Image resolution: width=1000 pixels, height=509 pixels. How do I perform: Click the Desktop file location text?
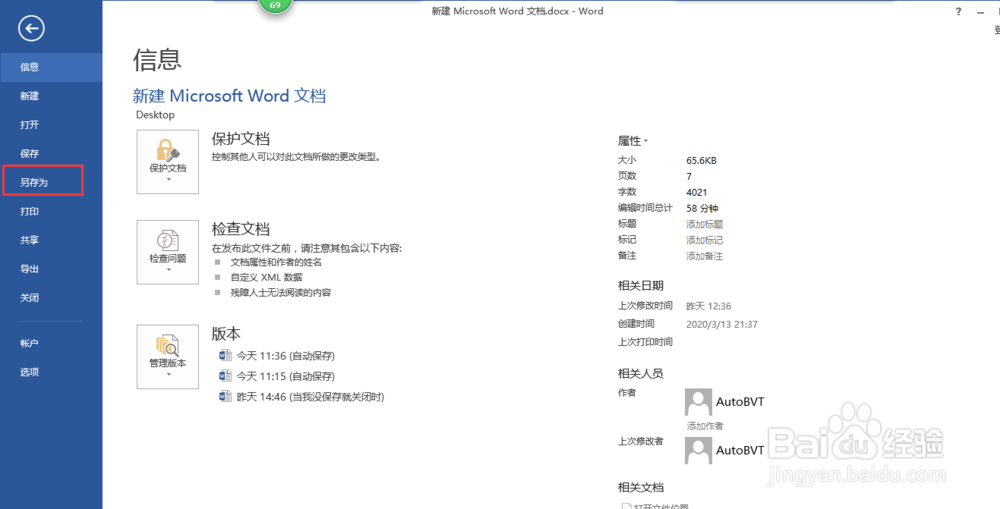[155, 115]
